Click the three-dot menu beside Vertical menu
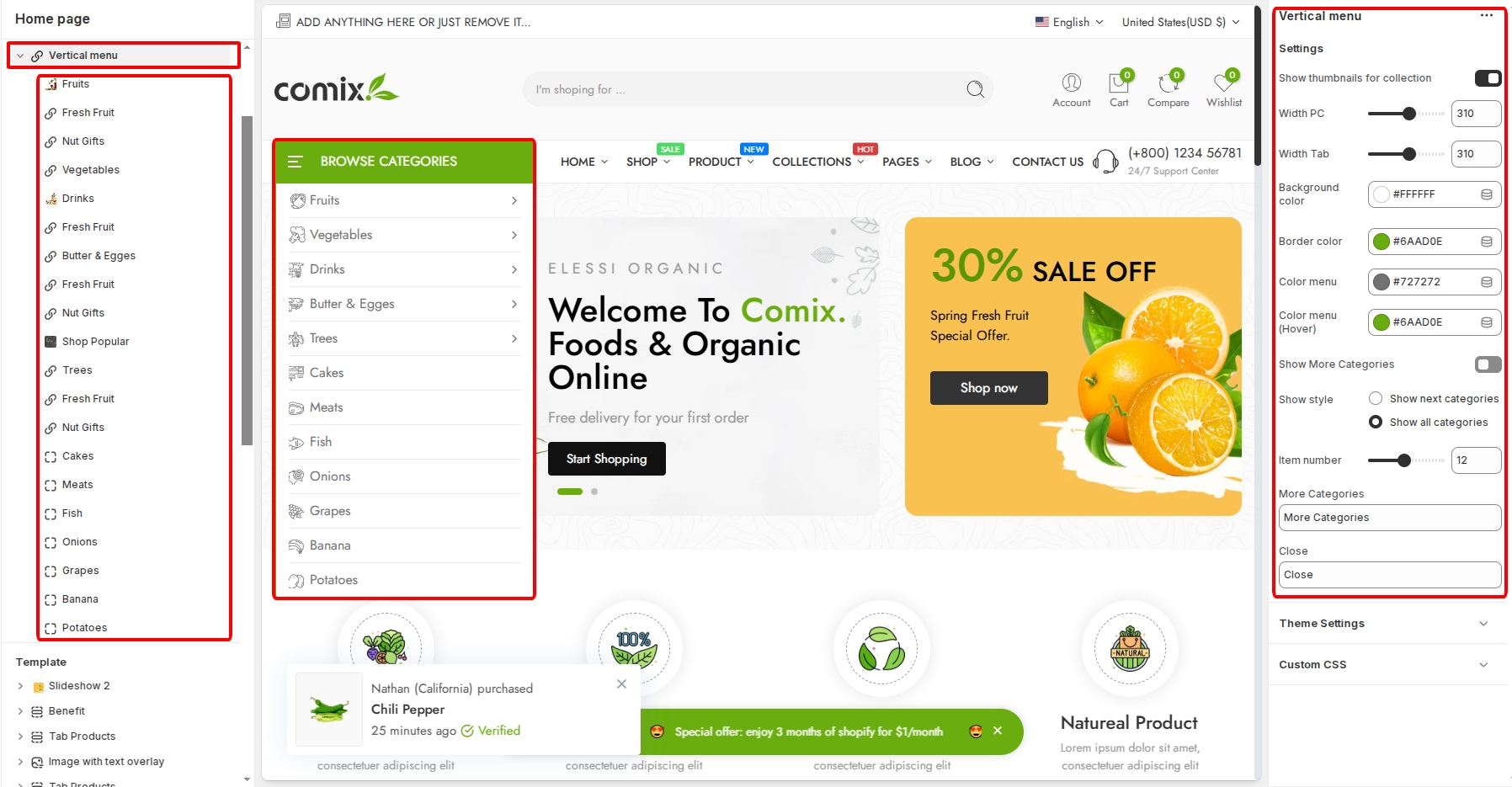This screenshot has height=787, width=1512. coord(1487,15)
